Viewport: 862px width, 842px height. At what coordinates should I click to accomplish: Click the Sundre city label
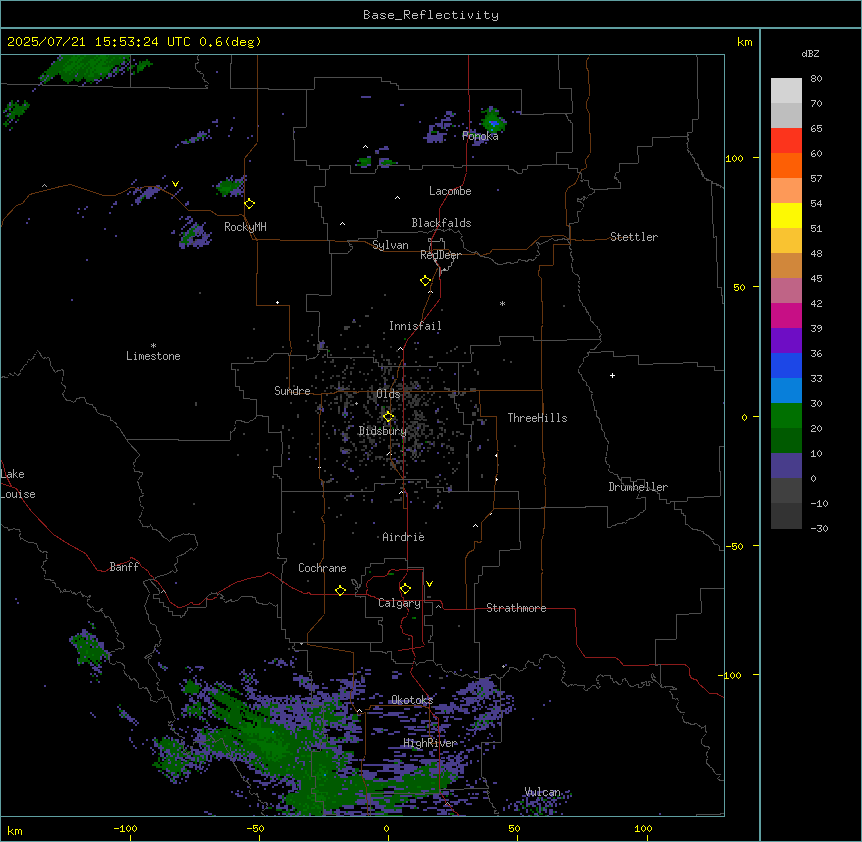click(292, 391)
